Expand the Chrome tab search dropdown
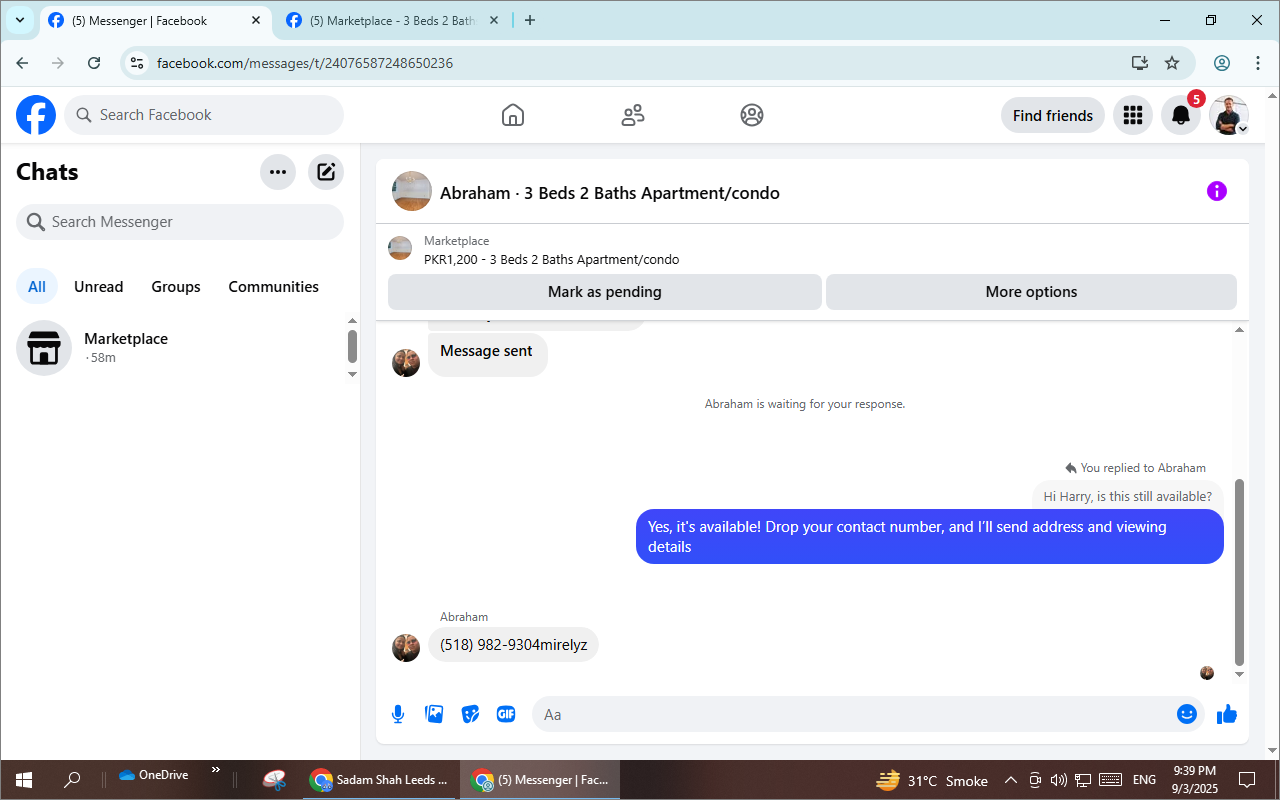Viewport: 1280px width, 800px height. point(20,20)
